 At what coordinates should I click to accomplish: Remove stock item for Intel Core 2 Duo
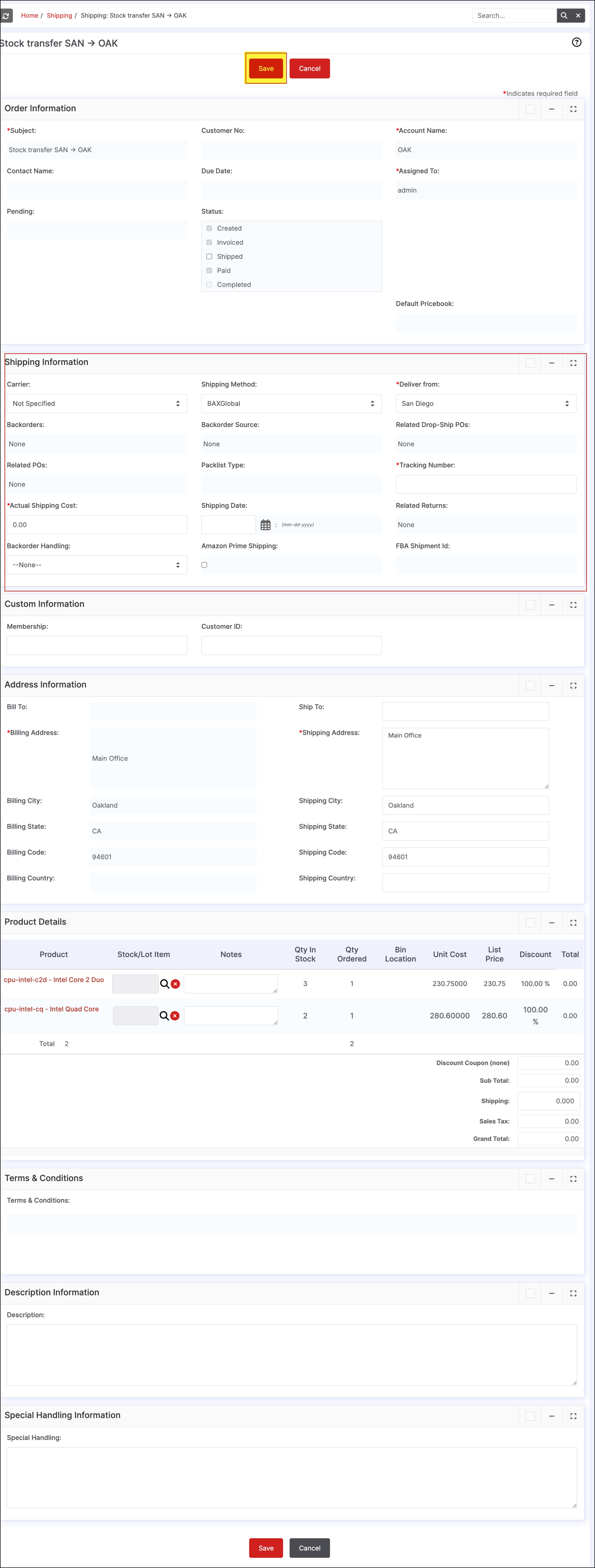(x=175, y=984)
